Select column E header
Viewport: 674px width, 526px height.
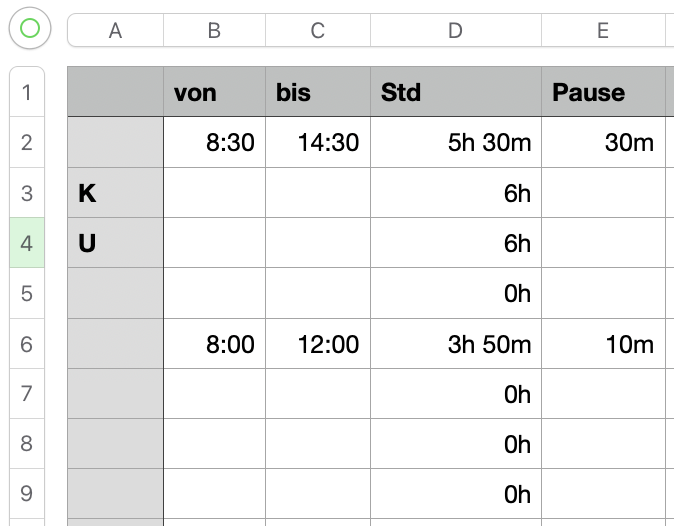pyautogui.click(x=603, y=31)
